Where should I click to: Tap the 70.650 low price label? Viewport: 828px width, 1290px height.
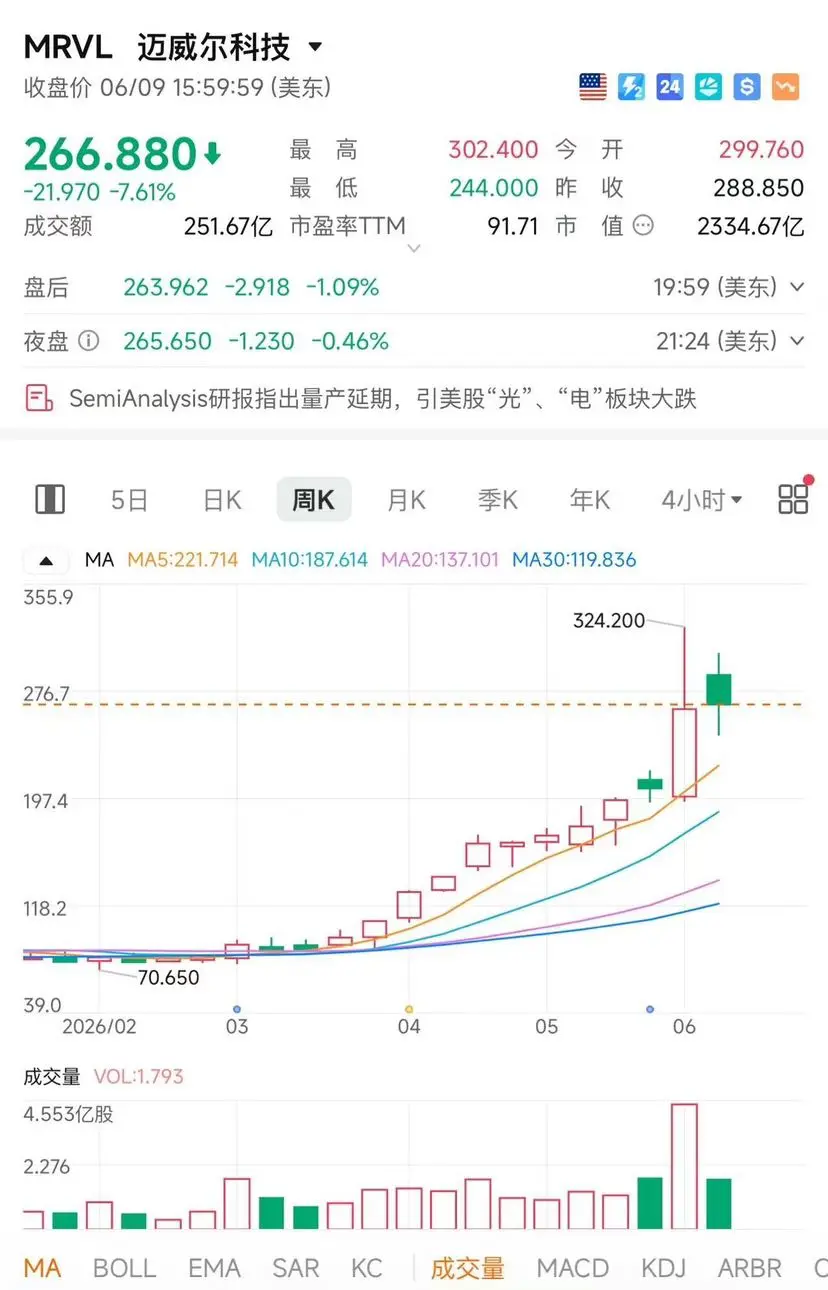click(169, 977)
